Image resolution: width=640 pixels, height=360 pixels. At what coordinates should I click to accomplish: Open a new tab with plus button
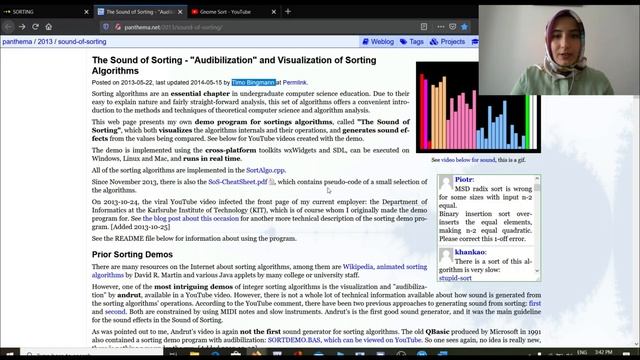288,12
